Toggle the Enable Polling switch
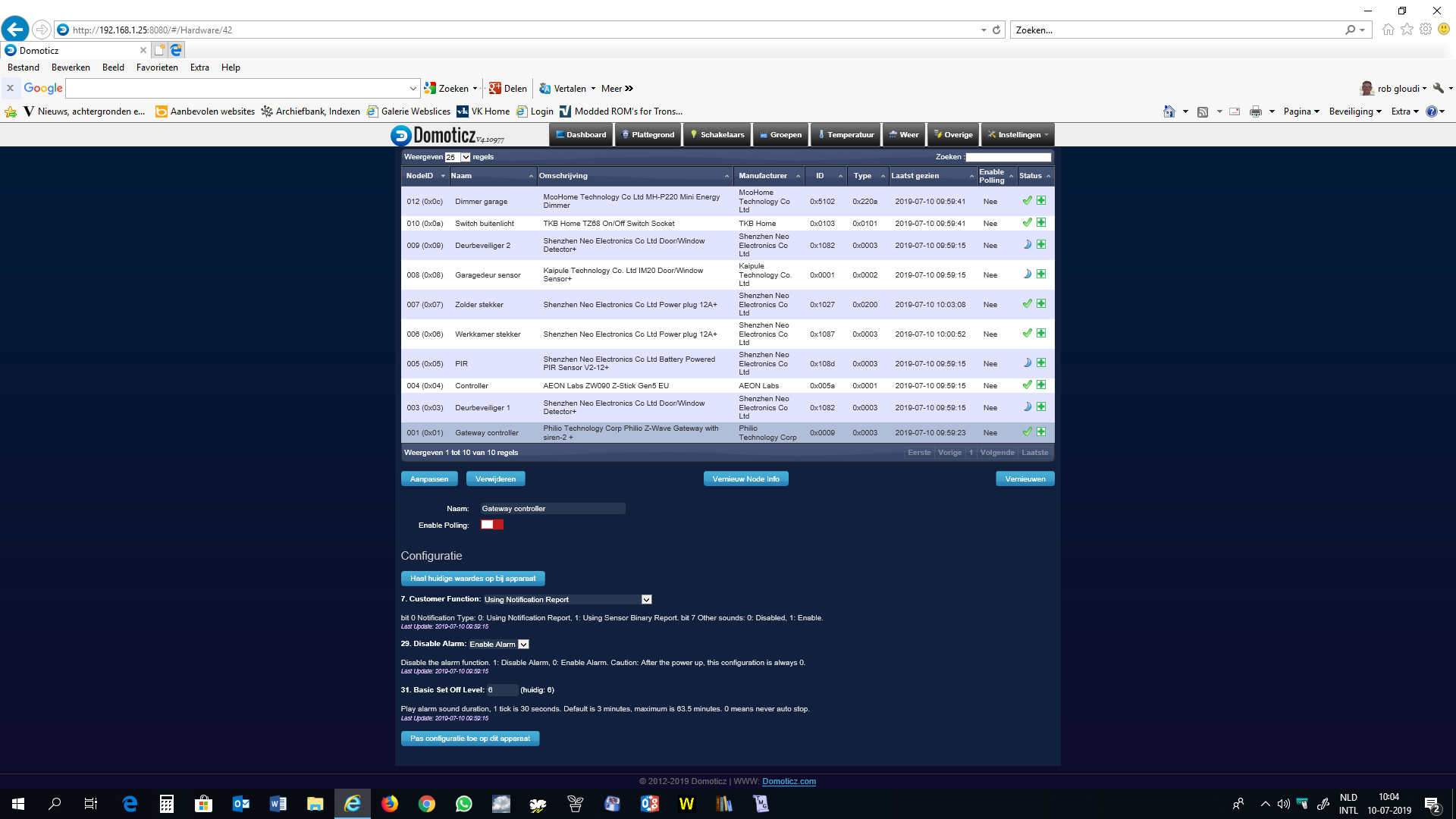 point(491,525)
